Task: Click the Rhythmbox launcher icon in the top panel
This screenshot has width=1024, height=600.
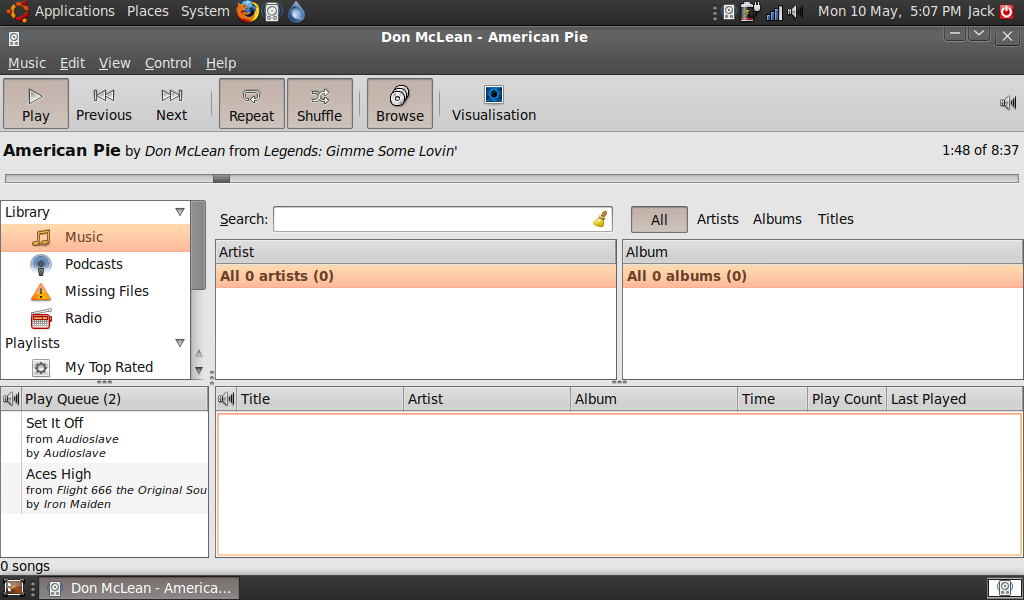Action: [272, 12]
